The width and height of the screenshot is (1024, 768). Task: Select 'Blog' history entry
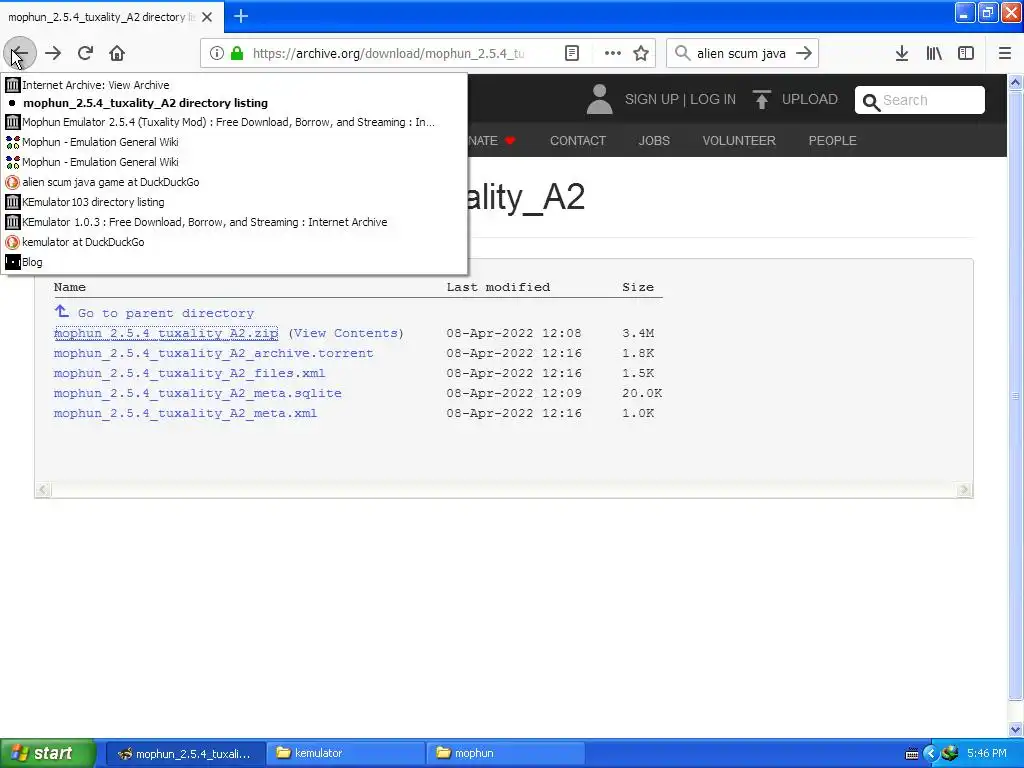[x=234, y=263]
